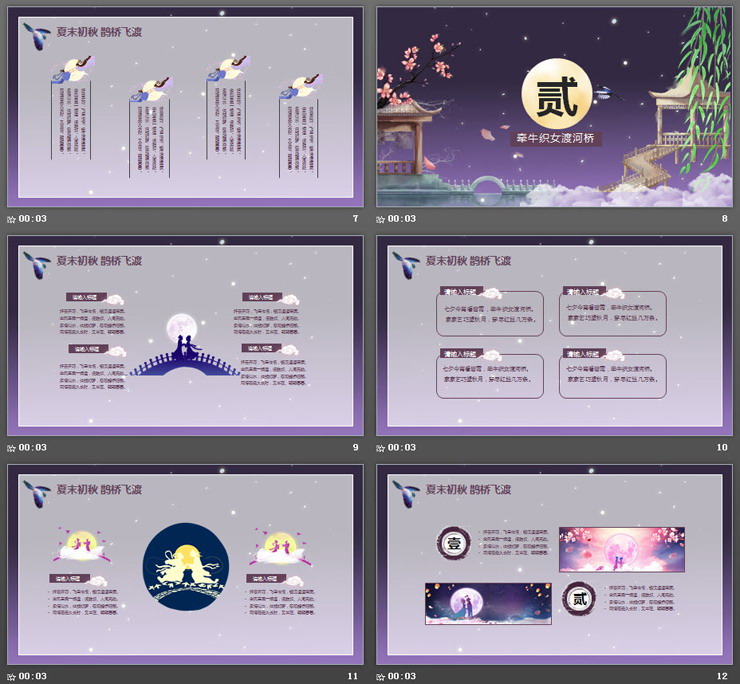Click the 00:03 timing label below slide 11
The image size is (740, 684).
pos(33,676)
